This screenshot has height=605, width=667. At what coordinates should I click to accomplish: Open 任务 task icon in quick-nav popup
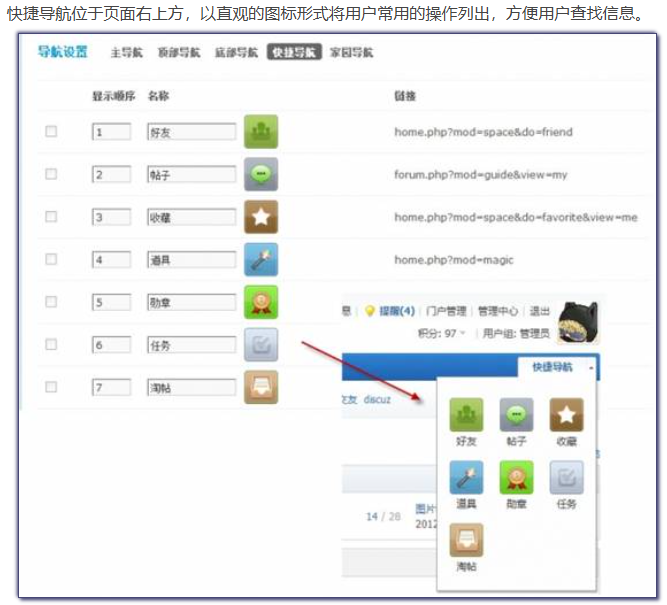pyautogui.click(x=567, y=477)
